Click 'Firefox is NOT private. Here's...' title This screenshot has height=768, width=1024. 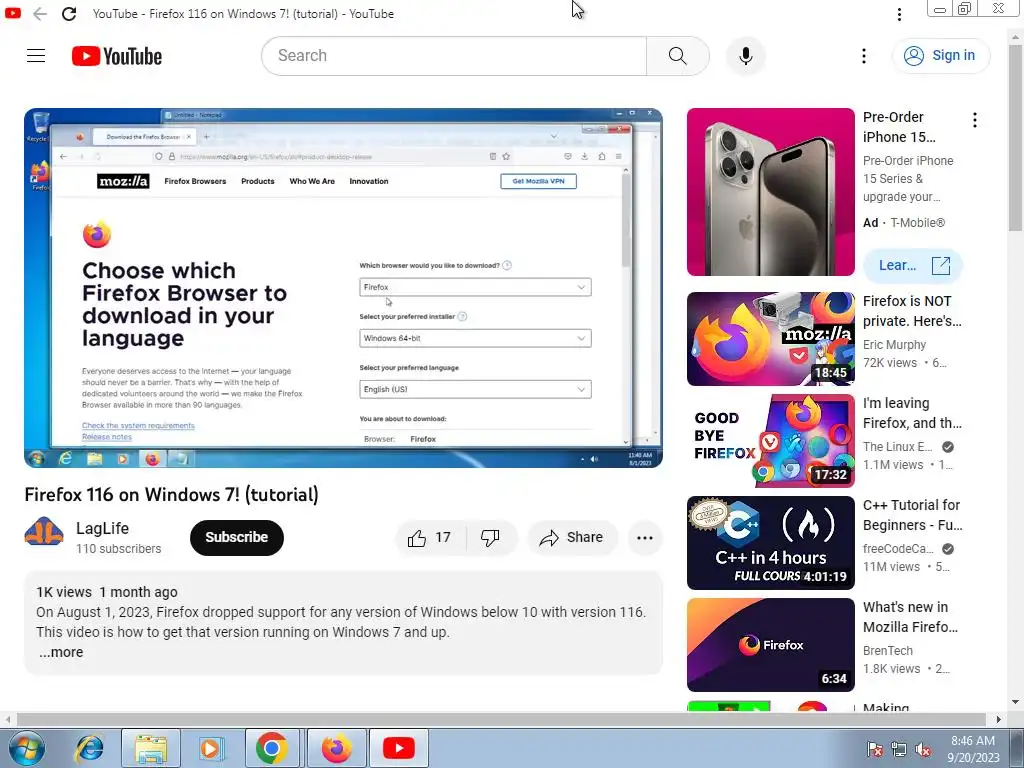point(912,311)
